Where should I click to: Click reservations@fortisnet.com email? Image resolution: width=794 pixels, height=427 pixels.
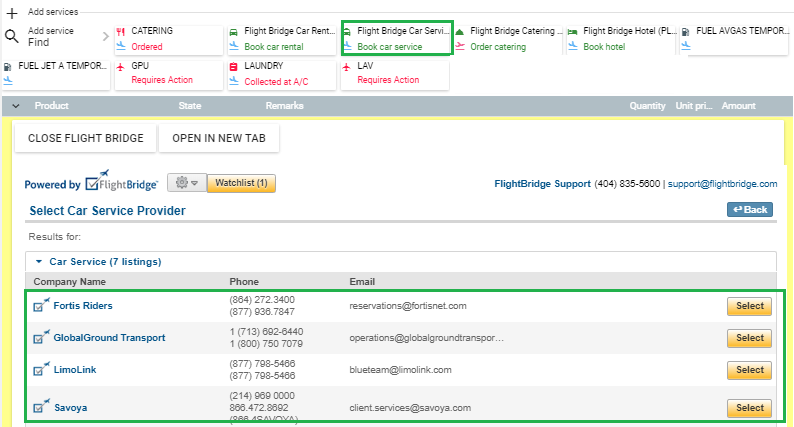[408, 306]
